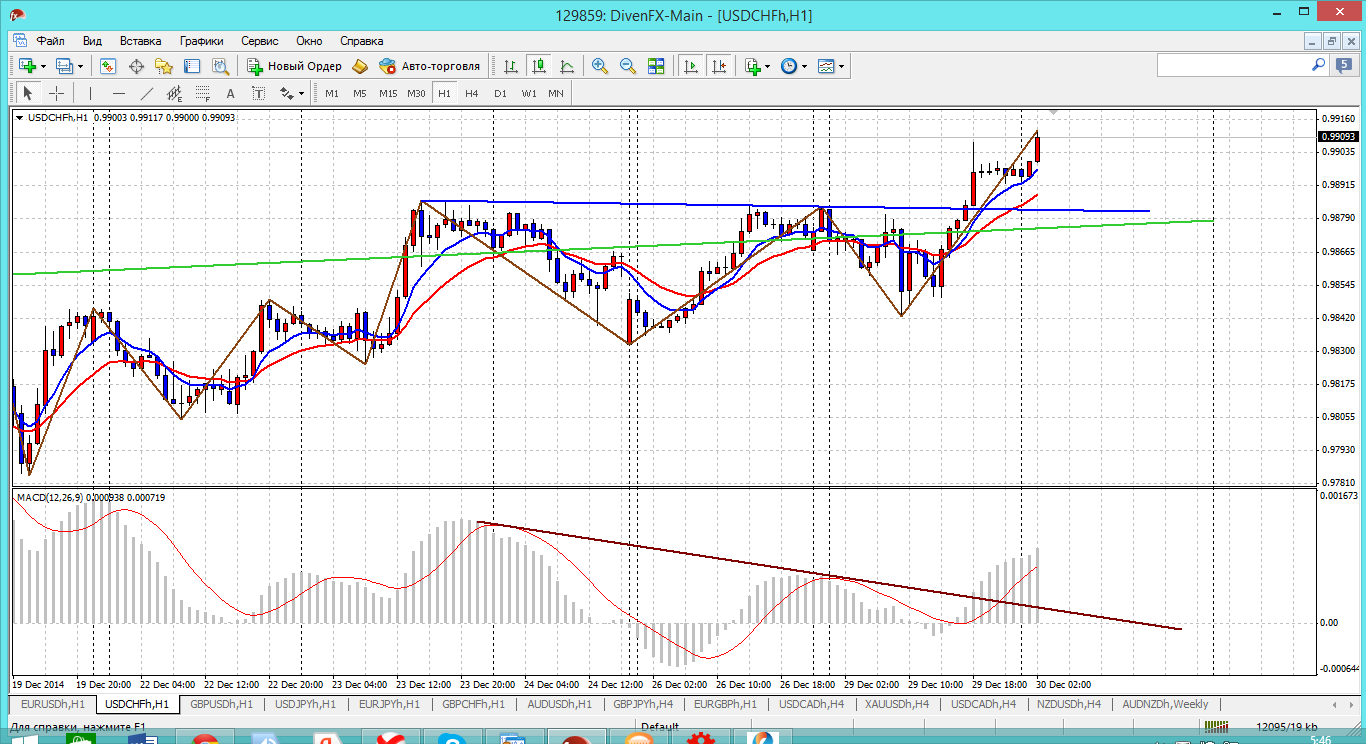Expand the Indicators list dropdown arrow

coord(767,66)
